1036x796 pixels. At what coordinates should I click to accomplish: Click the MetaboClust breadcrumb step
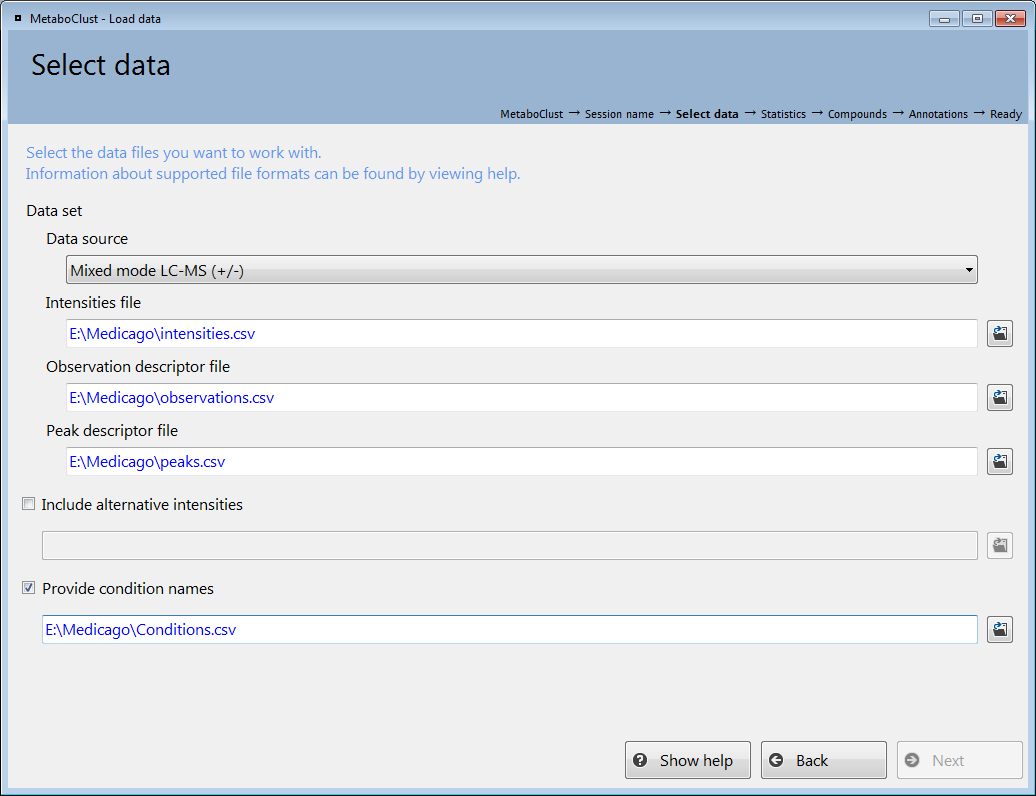tap(531, 114)
